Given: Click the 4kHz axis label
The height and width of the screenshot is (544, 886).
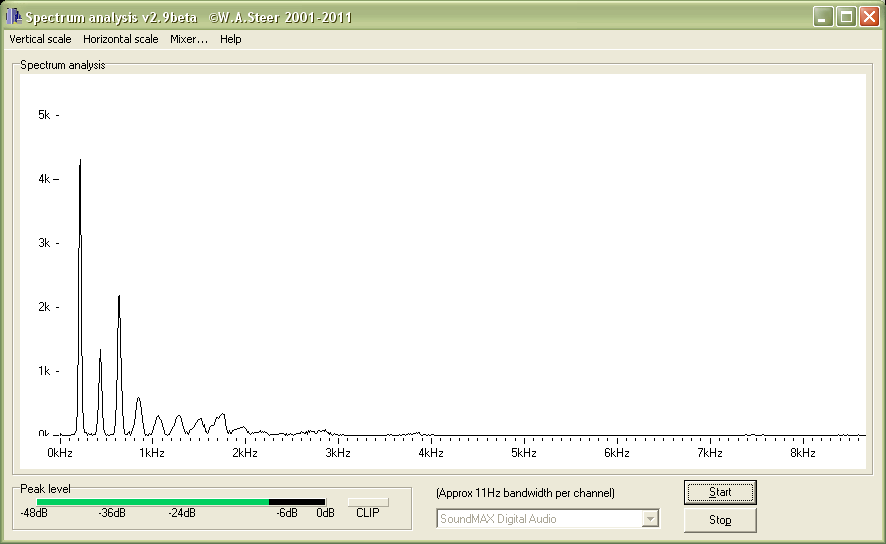Looking at the screenshot, I should [431, 452].
